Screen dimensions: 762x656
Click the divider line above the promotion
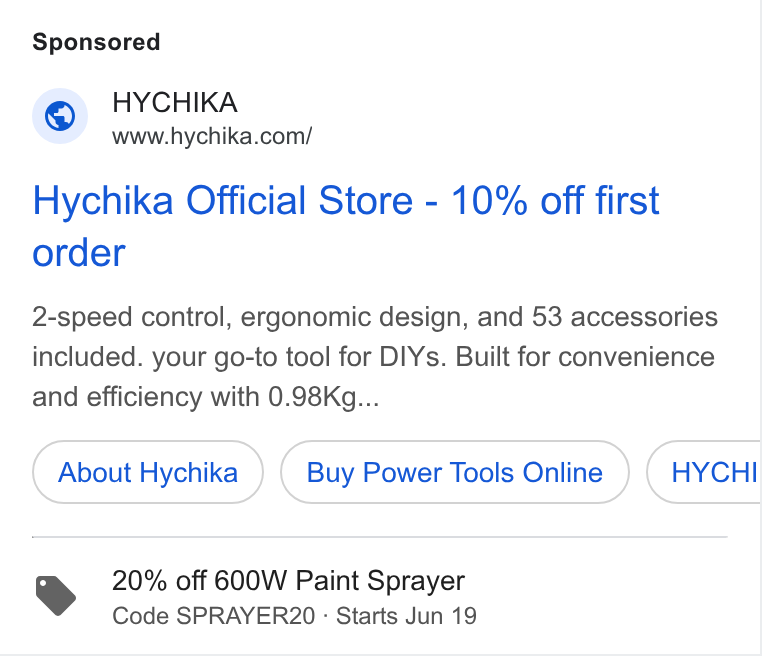380,537
